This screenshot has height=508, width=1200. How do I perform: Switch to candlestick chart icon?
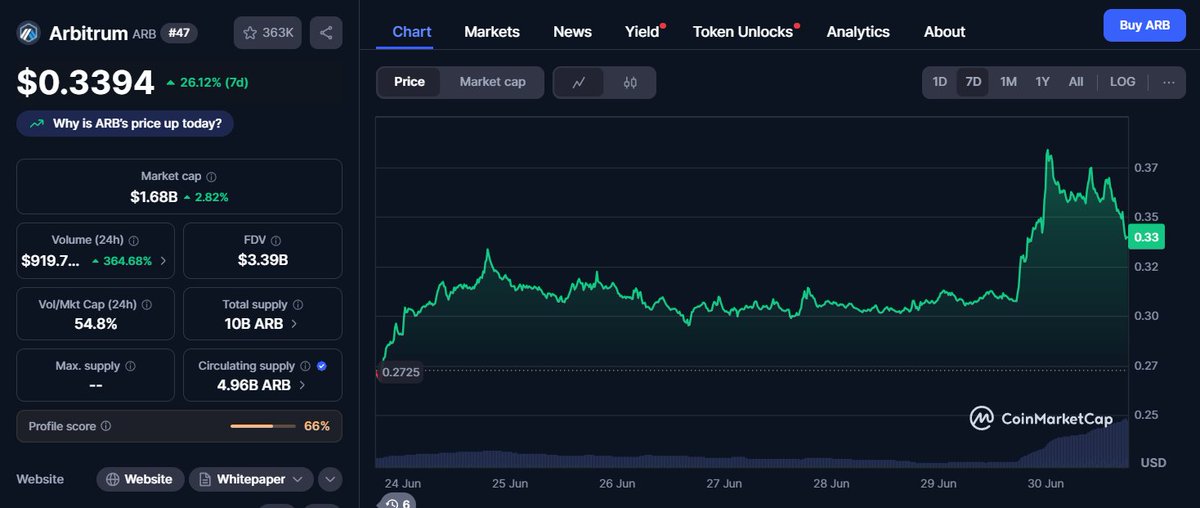click(630, 82)
